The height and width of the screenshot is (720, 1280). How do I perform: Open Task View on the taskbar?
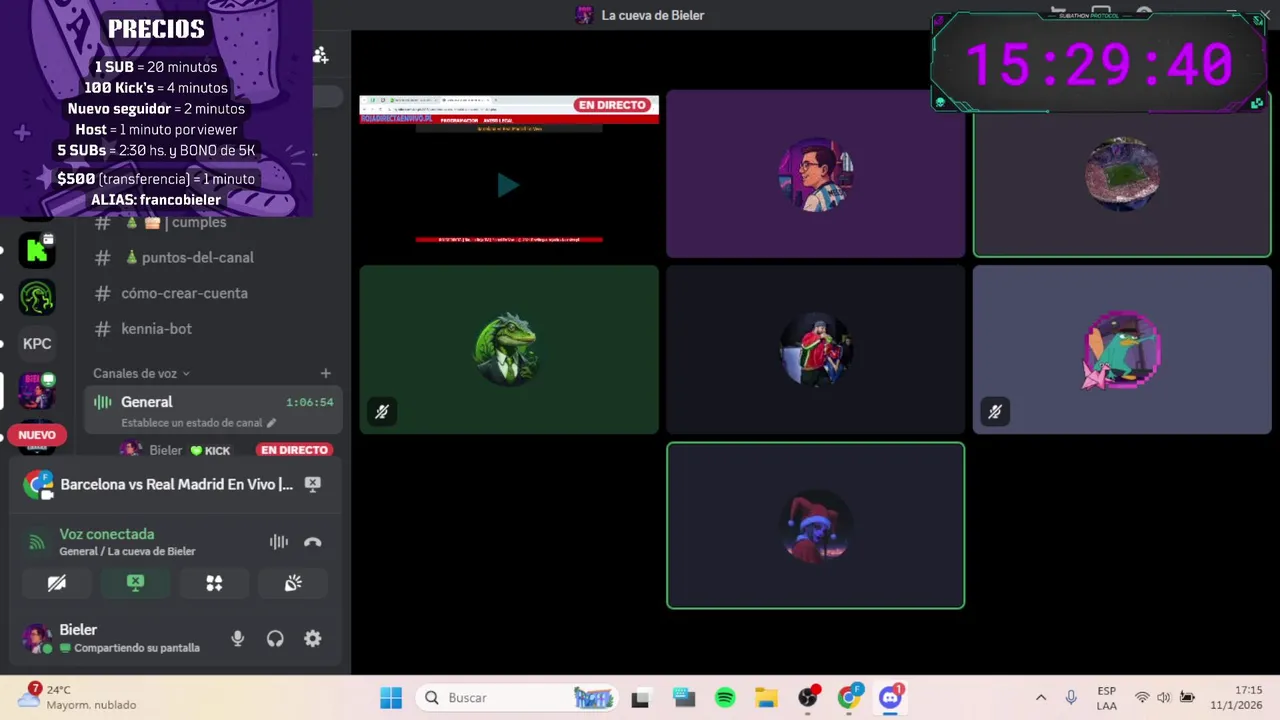point(640,697)
